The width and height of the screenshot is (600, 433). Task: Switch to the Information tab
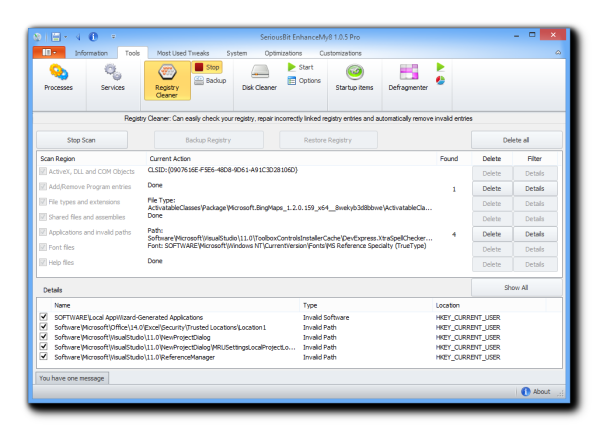[91, 53]
